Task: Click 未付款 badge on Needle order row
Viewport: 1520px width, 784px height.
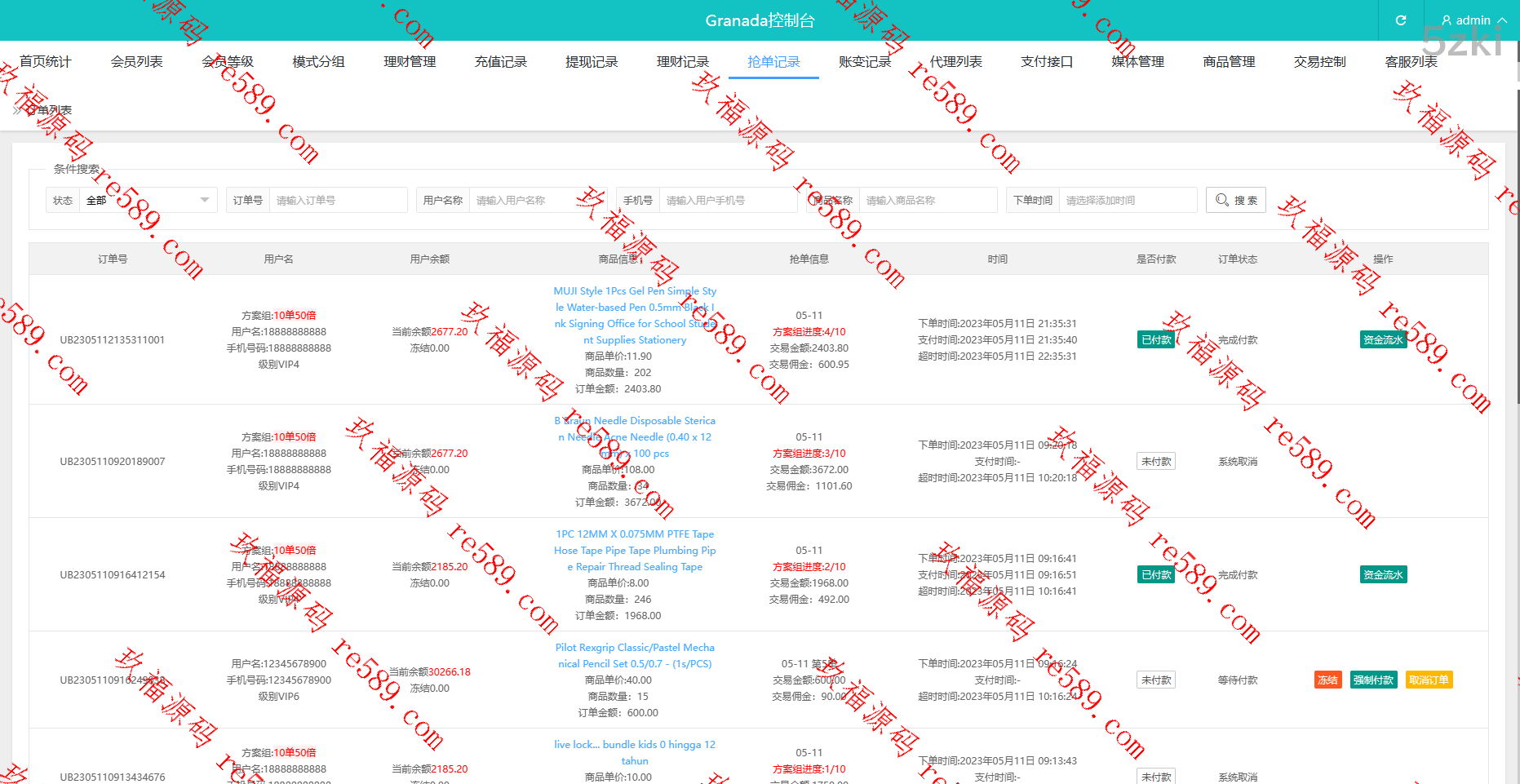Action: (x=1156, y=462)
